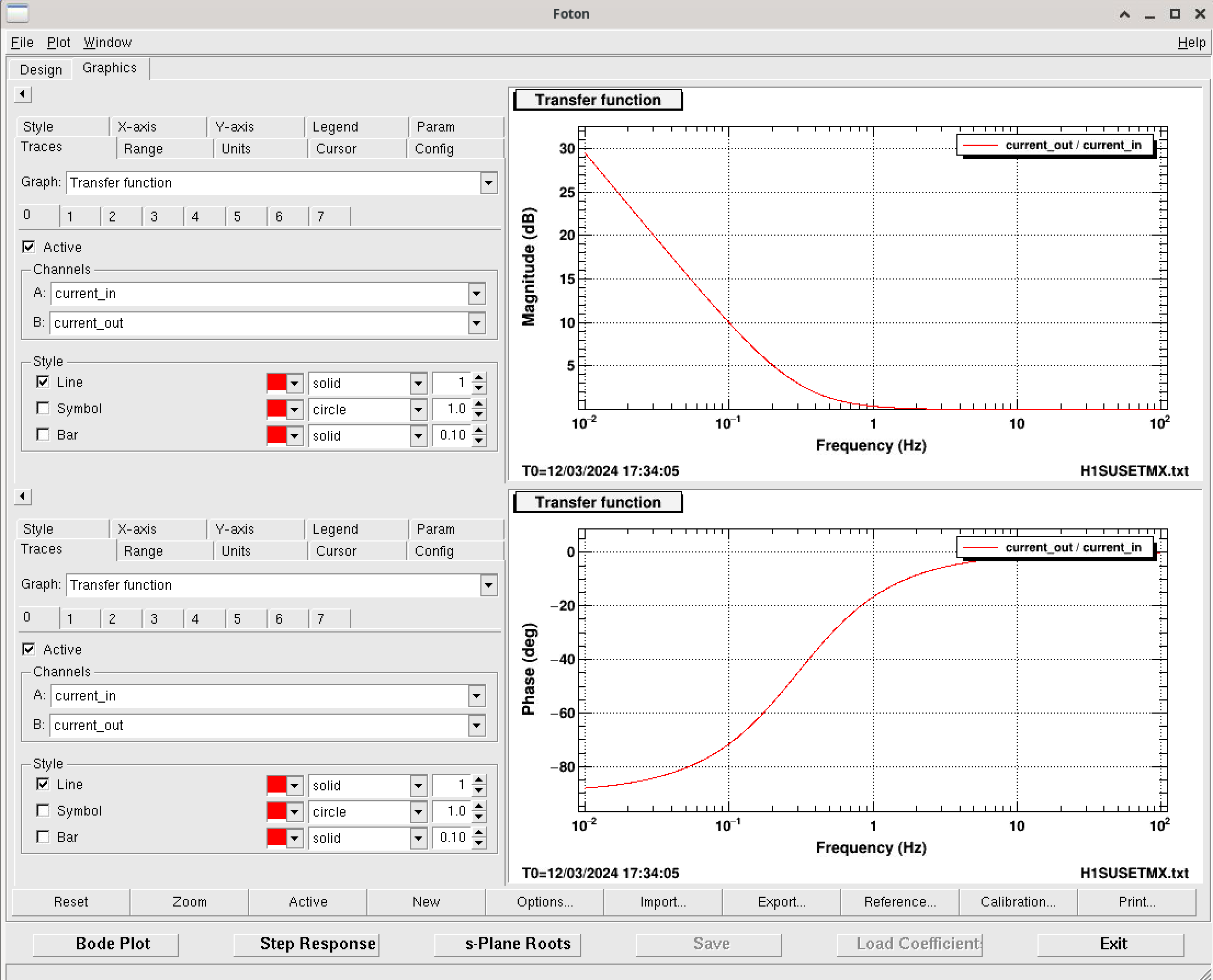
Task: Open the Plot menu
Action: (x=58, y=42)
